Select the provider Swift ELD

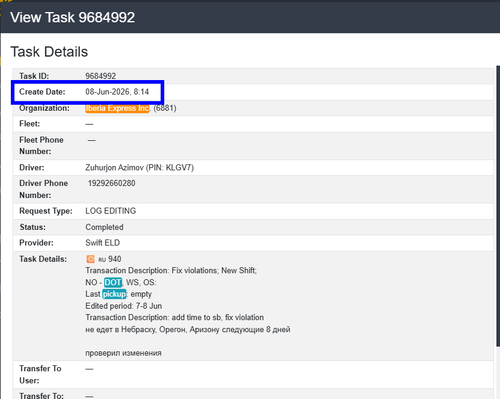tap(103, 243)
